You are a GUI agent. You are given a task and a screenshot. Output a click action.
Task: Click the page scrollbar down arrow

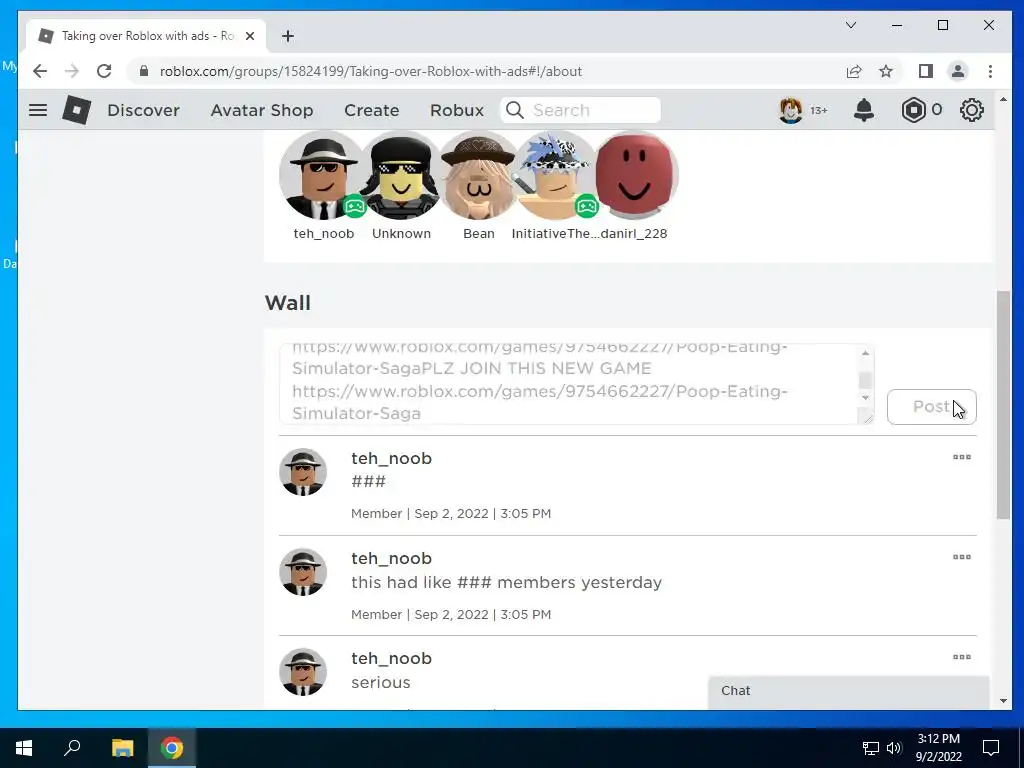pyautogui.click(x=1003, y=701)
